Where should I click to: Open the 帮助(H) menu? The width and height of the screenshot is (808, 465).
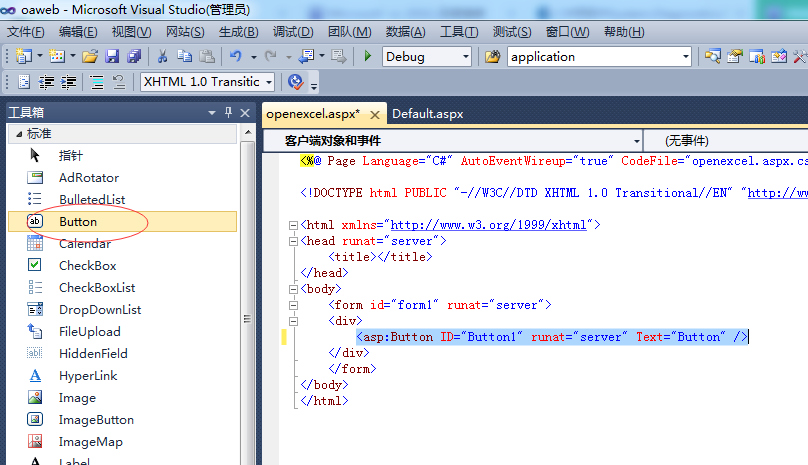pos(624,32)
